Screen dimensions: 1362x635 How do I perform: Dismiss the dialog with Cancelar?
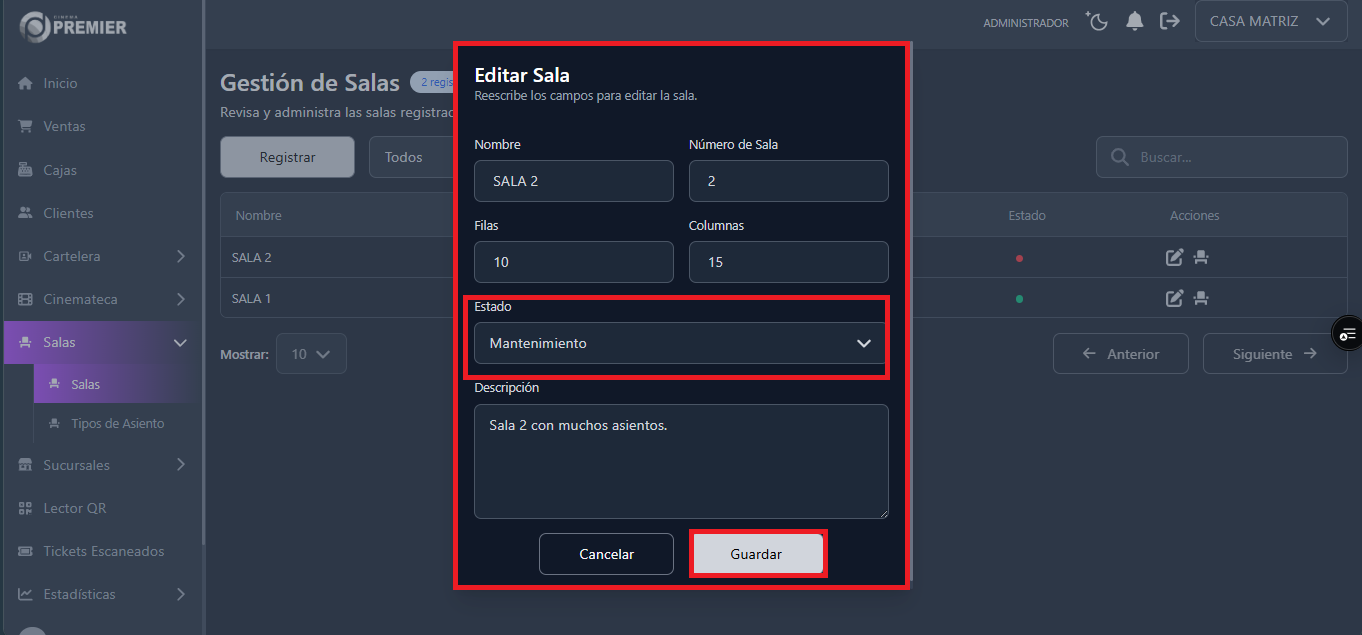(606, 553)
